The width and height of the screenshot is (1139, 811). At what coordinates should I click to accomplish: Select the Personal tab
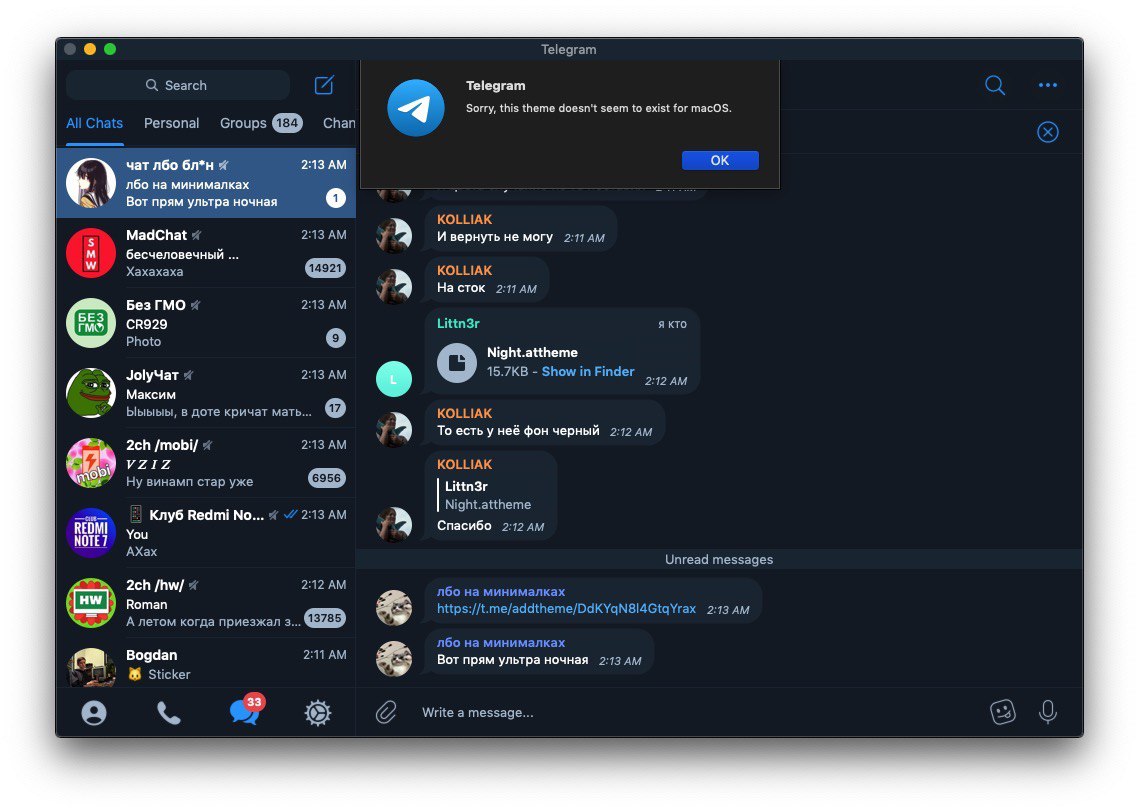(171, 124)
